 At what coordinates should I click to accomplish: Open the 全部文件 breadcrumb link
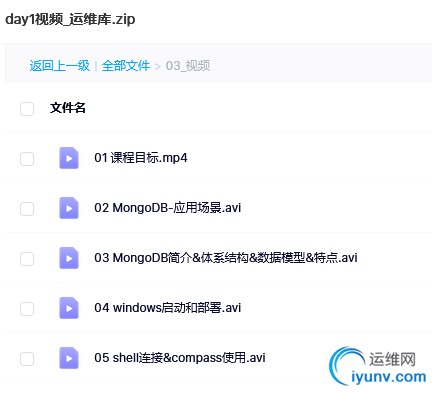pos(126,66)
